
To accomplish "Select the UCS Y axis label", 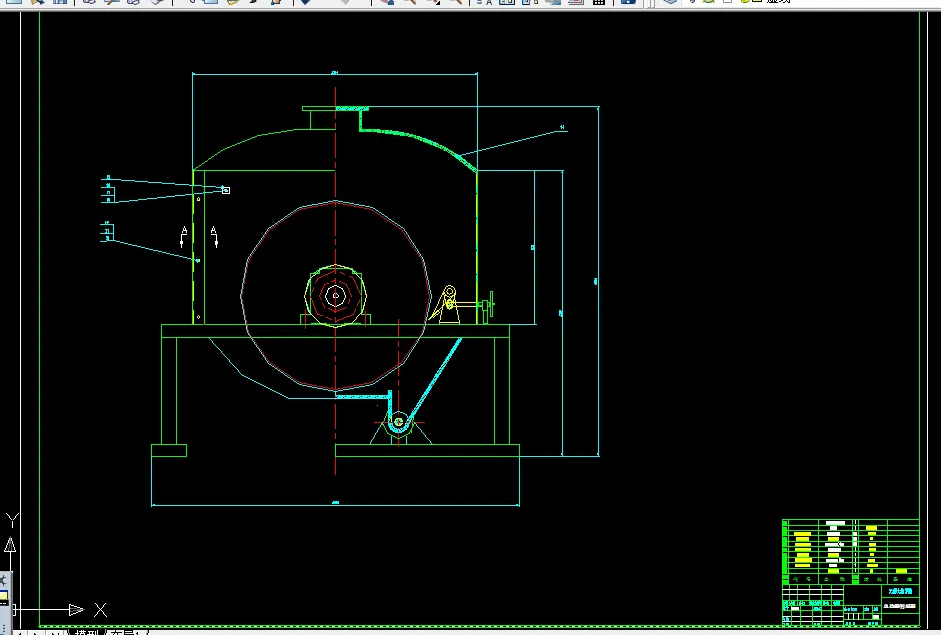I will coord(12,520).
